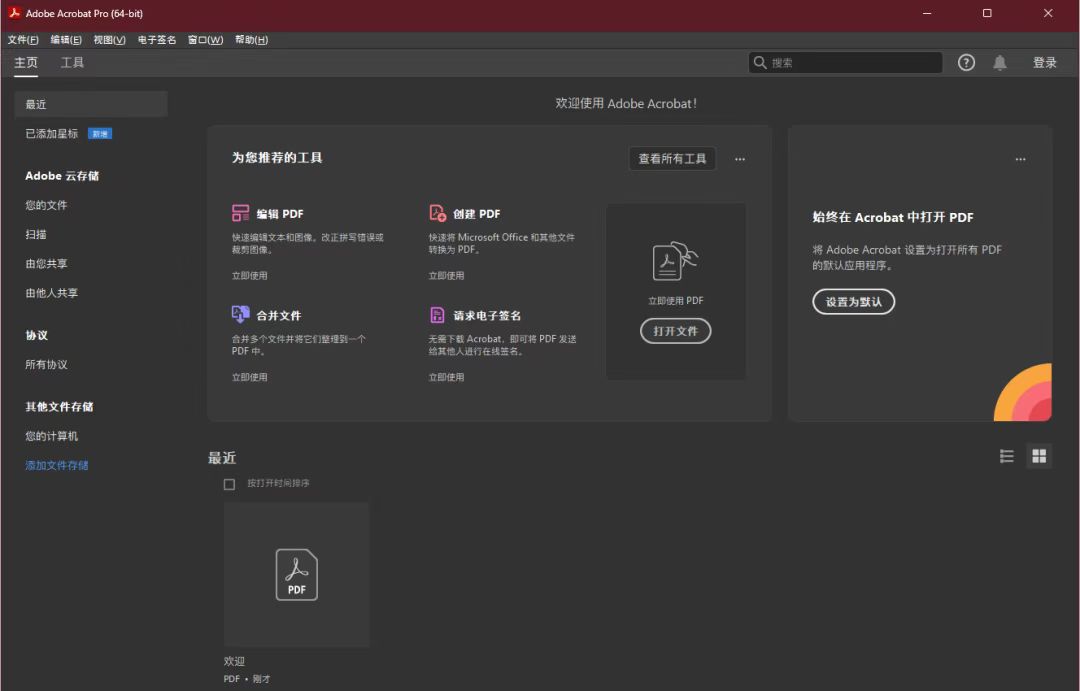The width and height of the screenshot is (1080, 691).
Task: Close the Adobe Acrobat Pro window
Action: point(1048,13)
